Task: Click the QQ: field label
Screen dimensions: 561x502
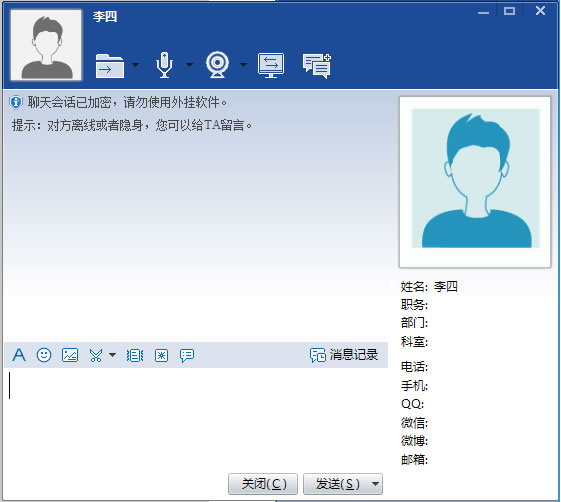Action: 413,404
